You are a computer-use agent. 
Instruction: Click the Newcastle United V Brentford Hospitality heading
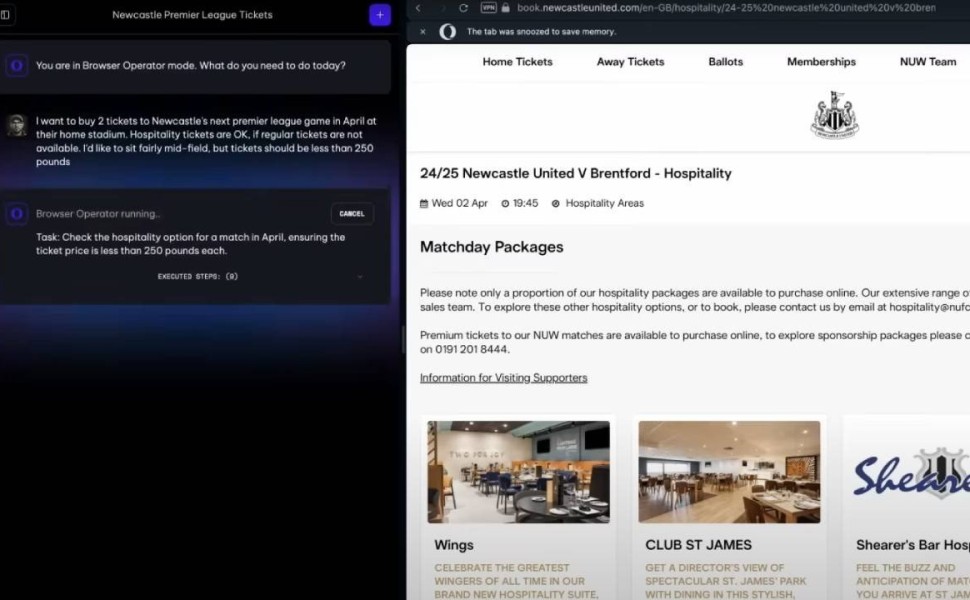click(576, 173)
